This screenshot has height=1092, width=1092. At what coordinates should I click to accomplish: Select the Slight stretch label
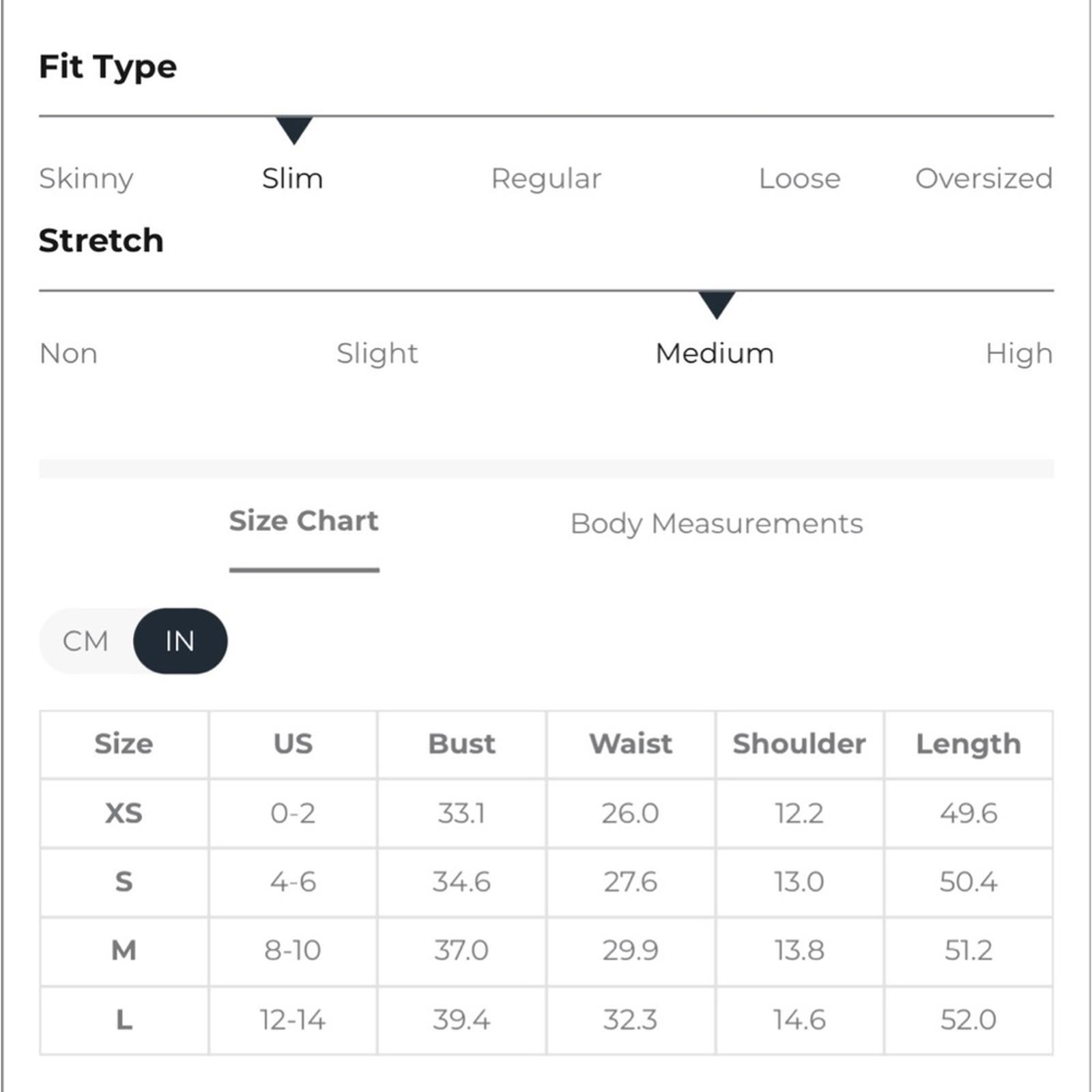click(377, 354)
